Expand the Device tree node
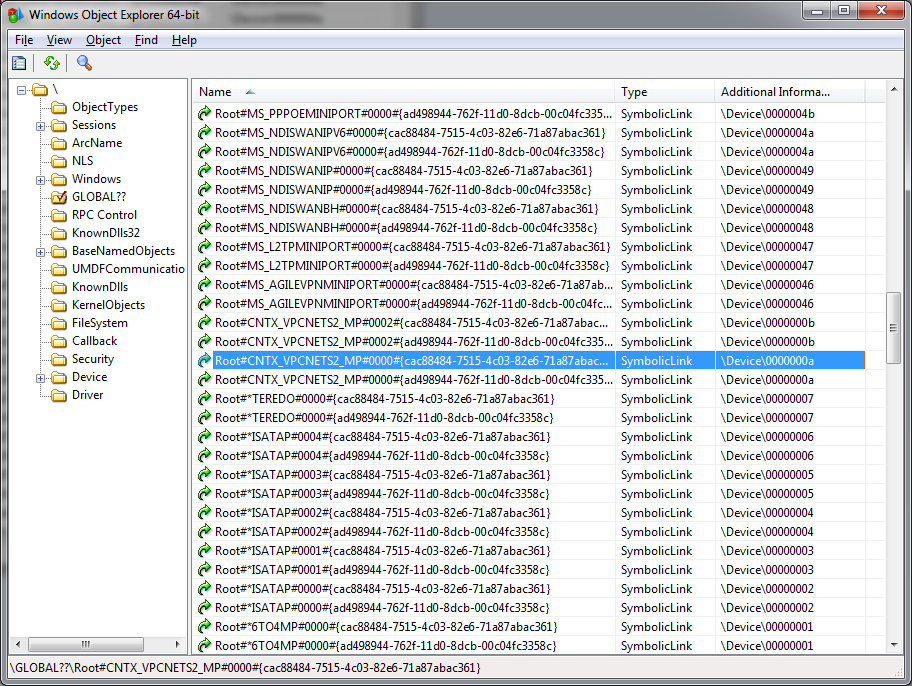912x686 pixels. pyautogui.click(x=41, y=378)
